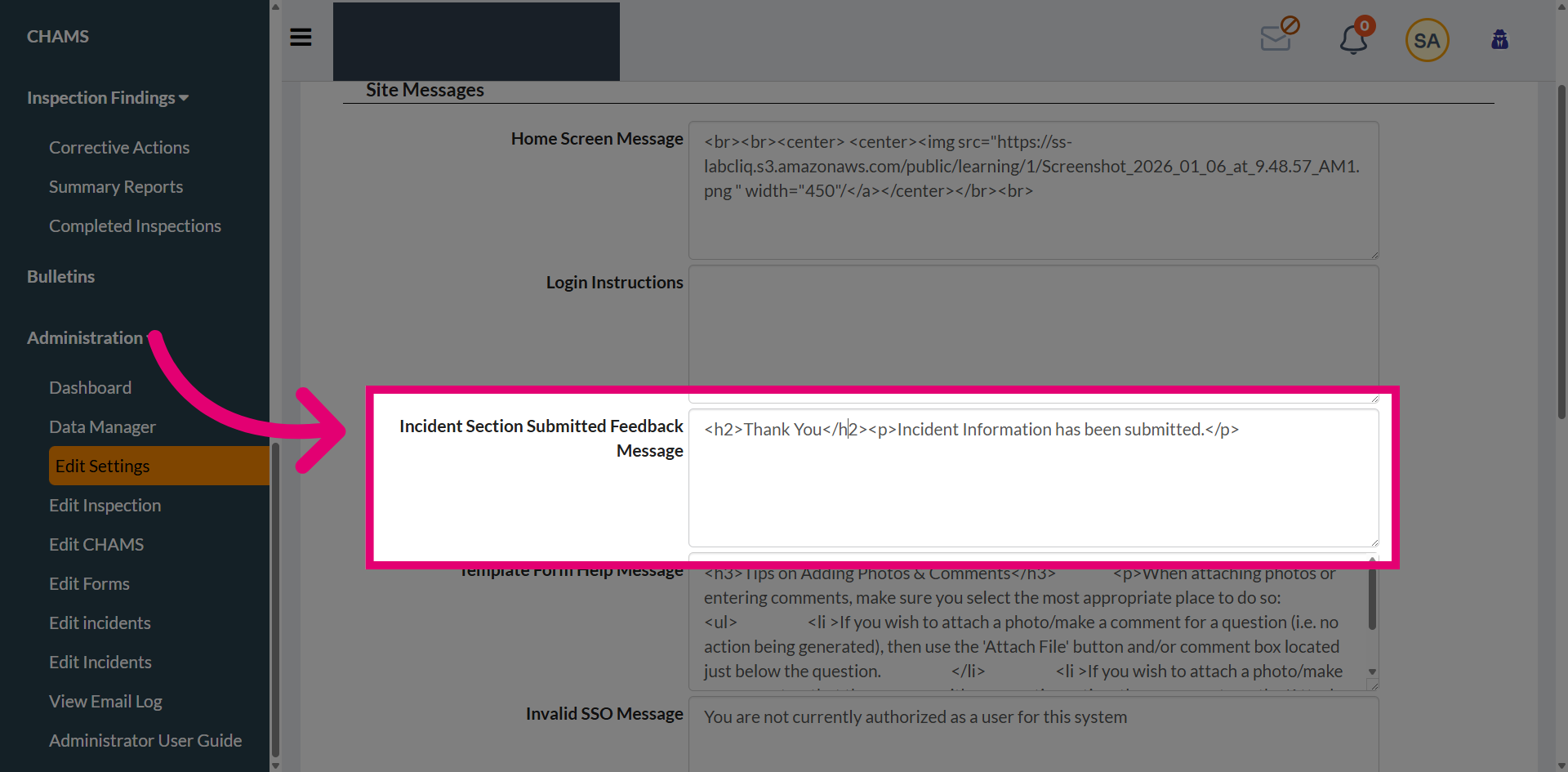1568x772 pixels.
Task: Open capitalized Edit Incidents link
Action: 100,663
